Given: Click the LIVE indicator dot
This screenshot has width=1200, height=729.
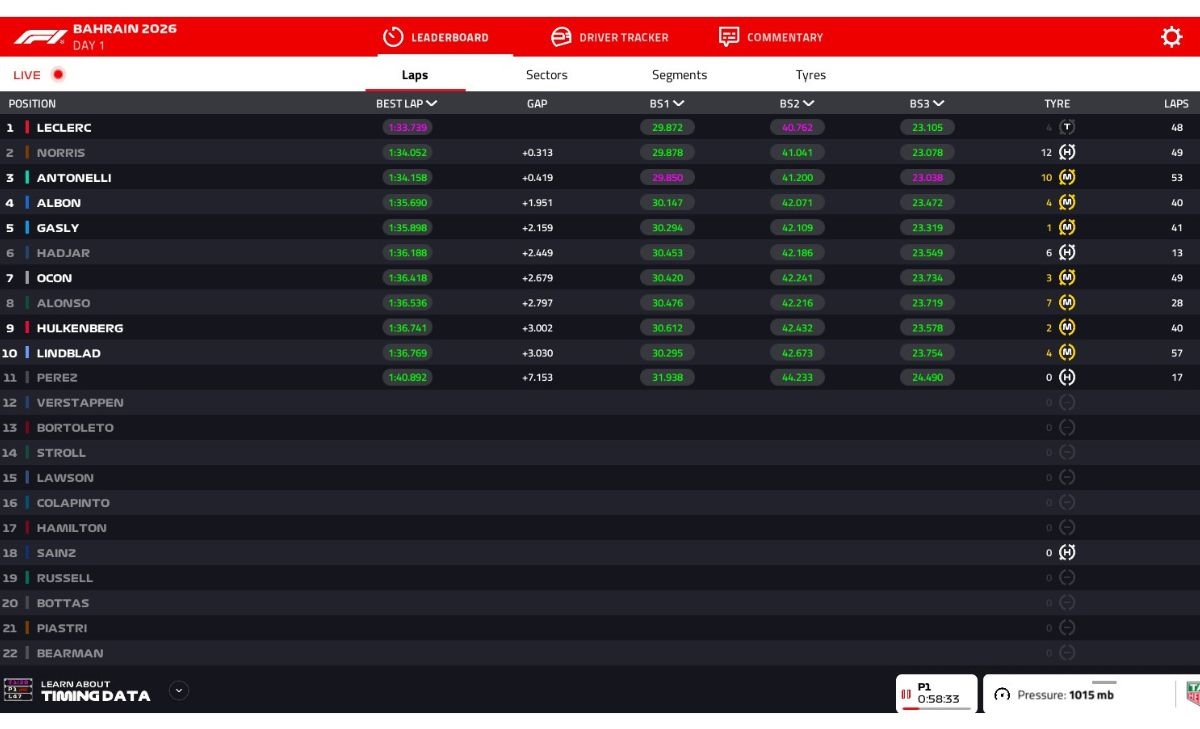Looking at the screenshot, I should tap(57, 73).
